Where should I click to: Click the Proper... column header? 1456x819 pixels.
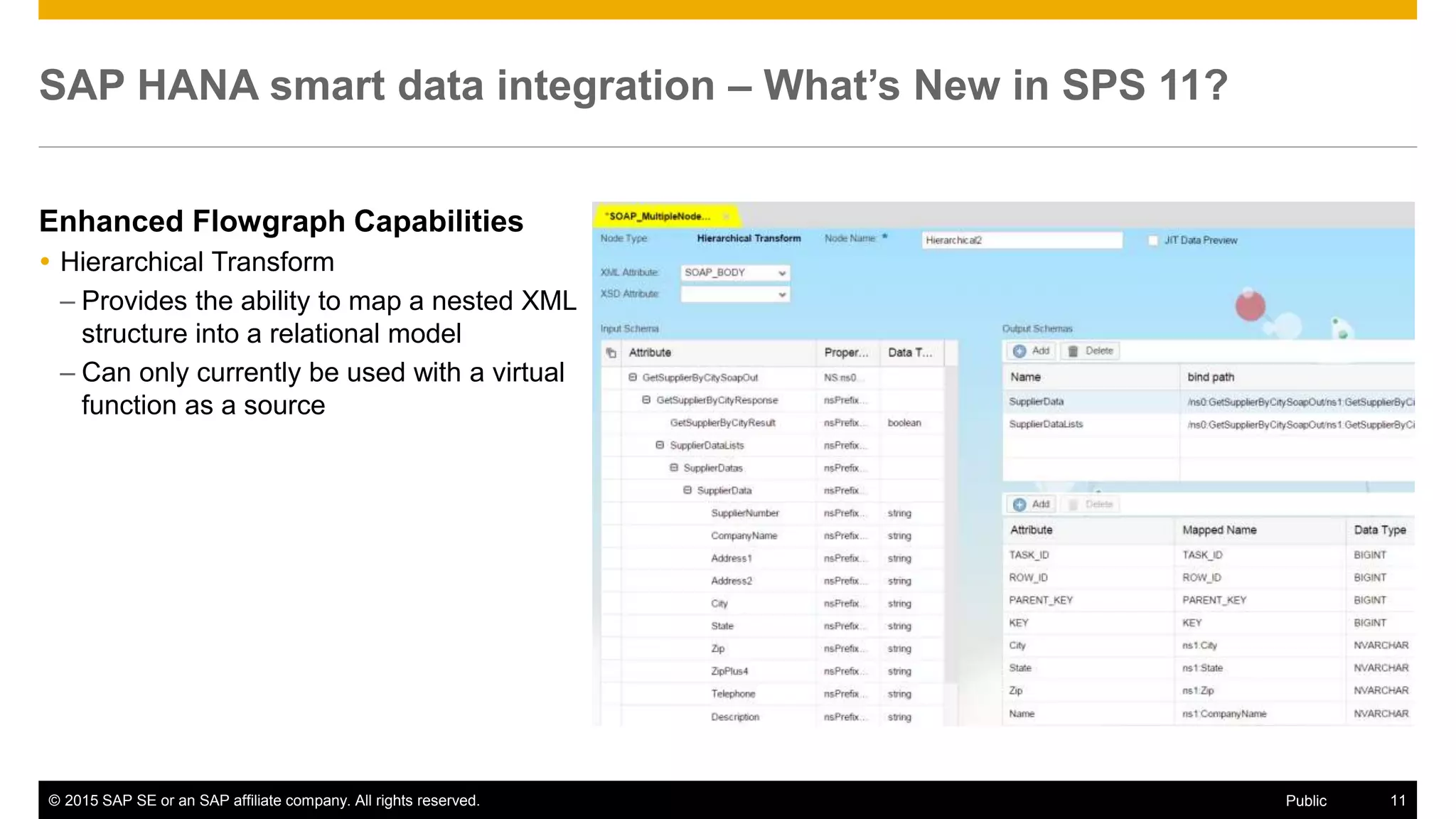tap(847, 353)
